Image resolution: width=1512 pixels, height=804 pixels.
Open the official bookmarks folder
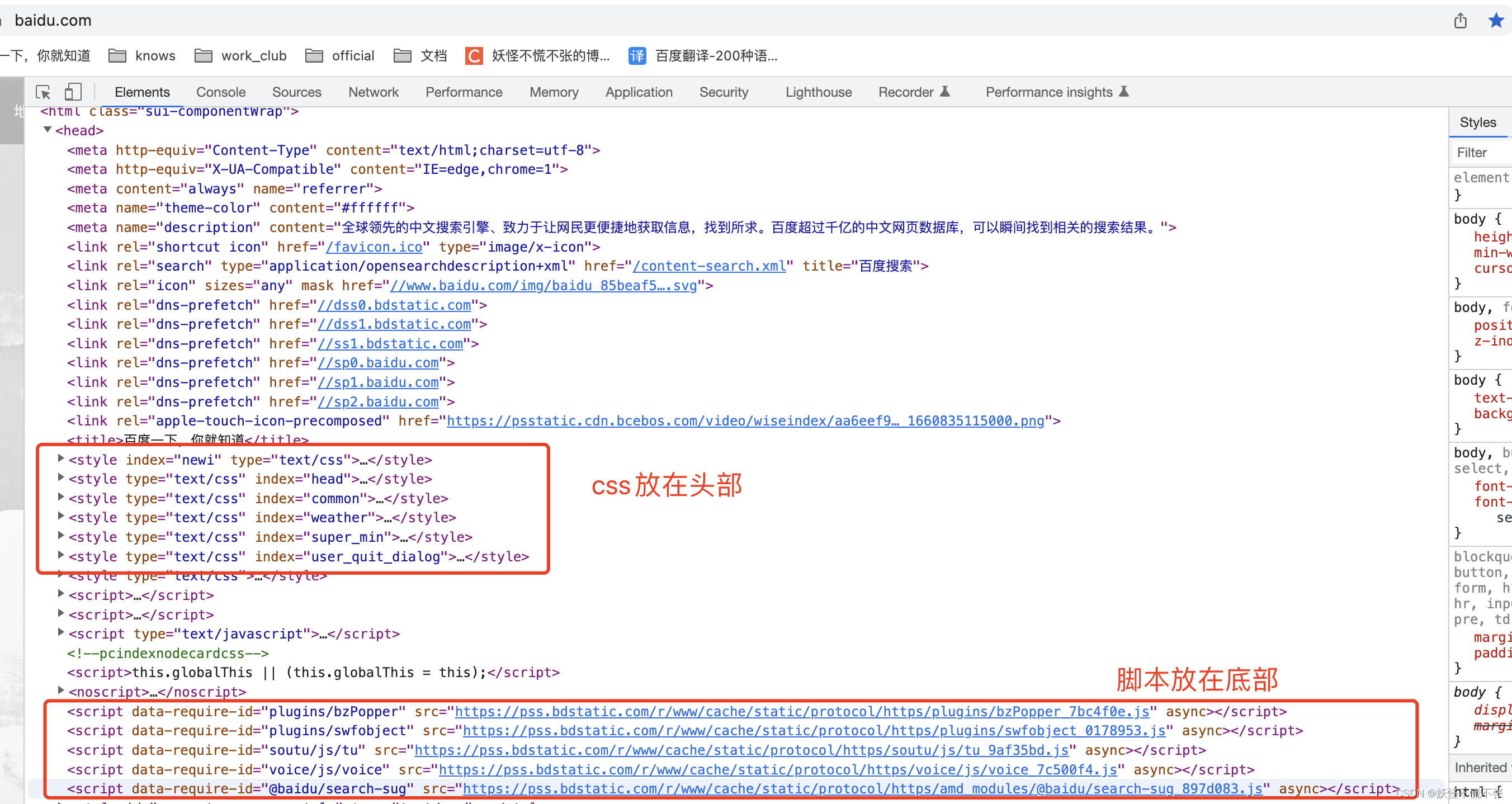(x=340, y=56)
